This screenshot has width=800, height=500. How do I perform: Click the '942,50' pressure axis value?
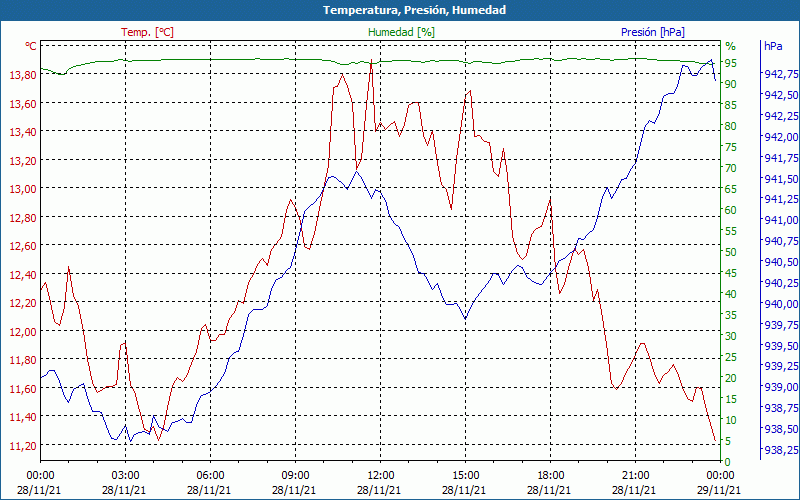pos(782,95)
